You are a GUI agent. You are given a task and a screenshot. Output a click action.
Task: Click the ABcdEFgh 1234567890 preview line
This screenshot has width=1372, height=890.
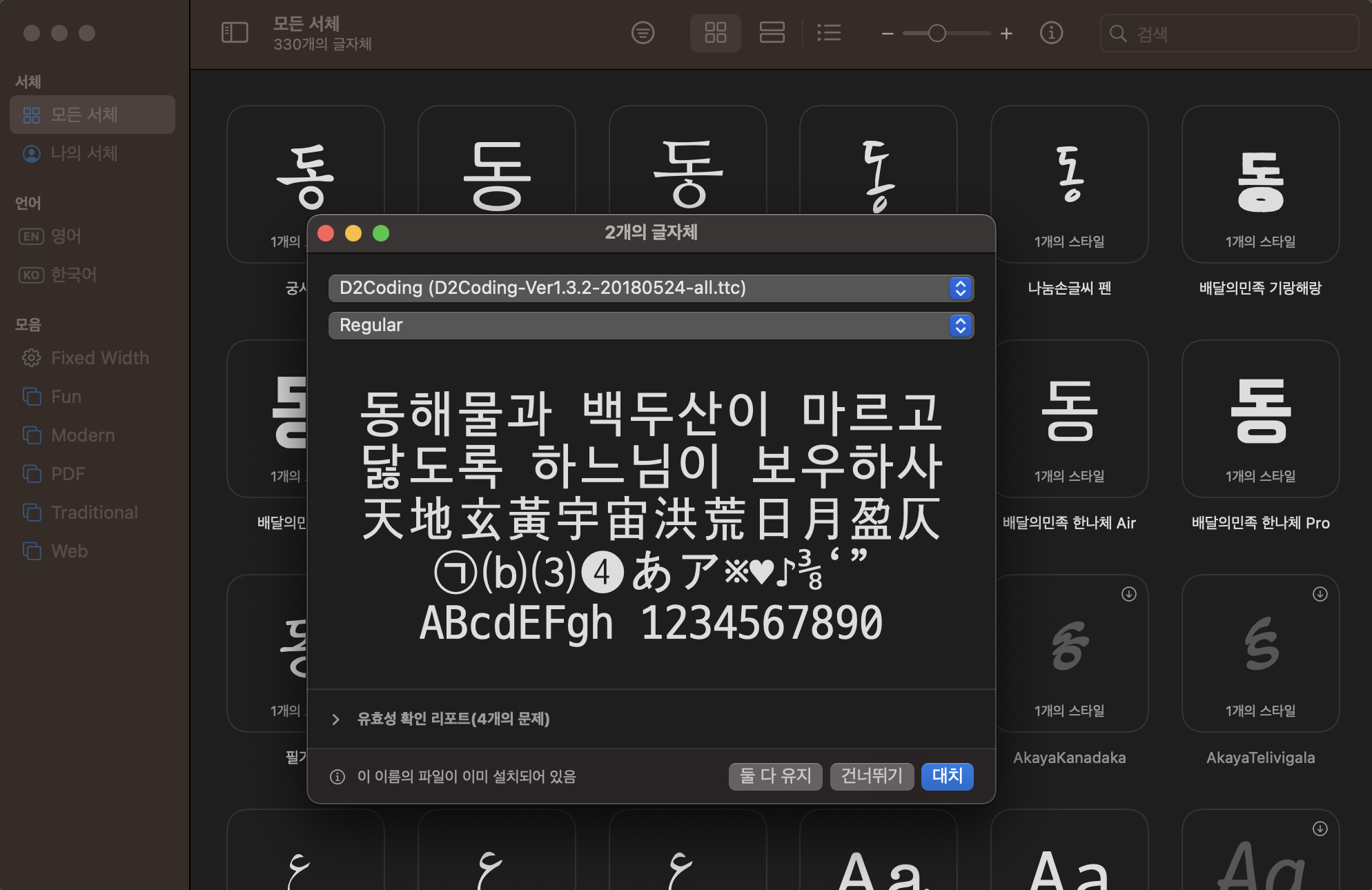click(x=651, y=623)
